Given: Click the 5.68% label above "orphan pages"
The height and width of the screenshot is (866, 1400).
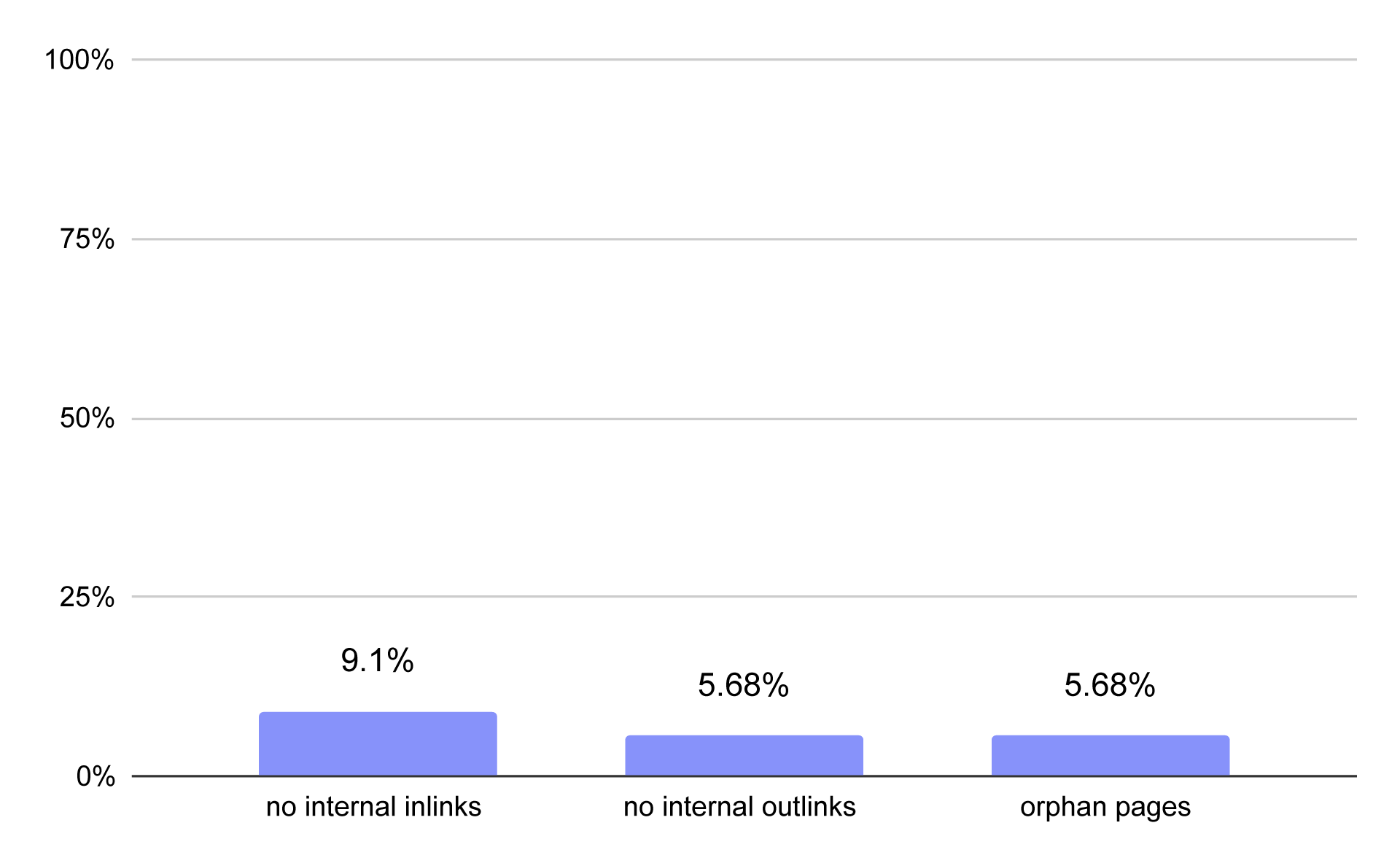Looking at the screenshot, I should pos(1109,686).
